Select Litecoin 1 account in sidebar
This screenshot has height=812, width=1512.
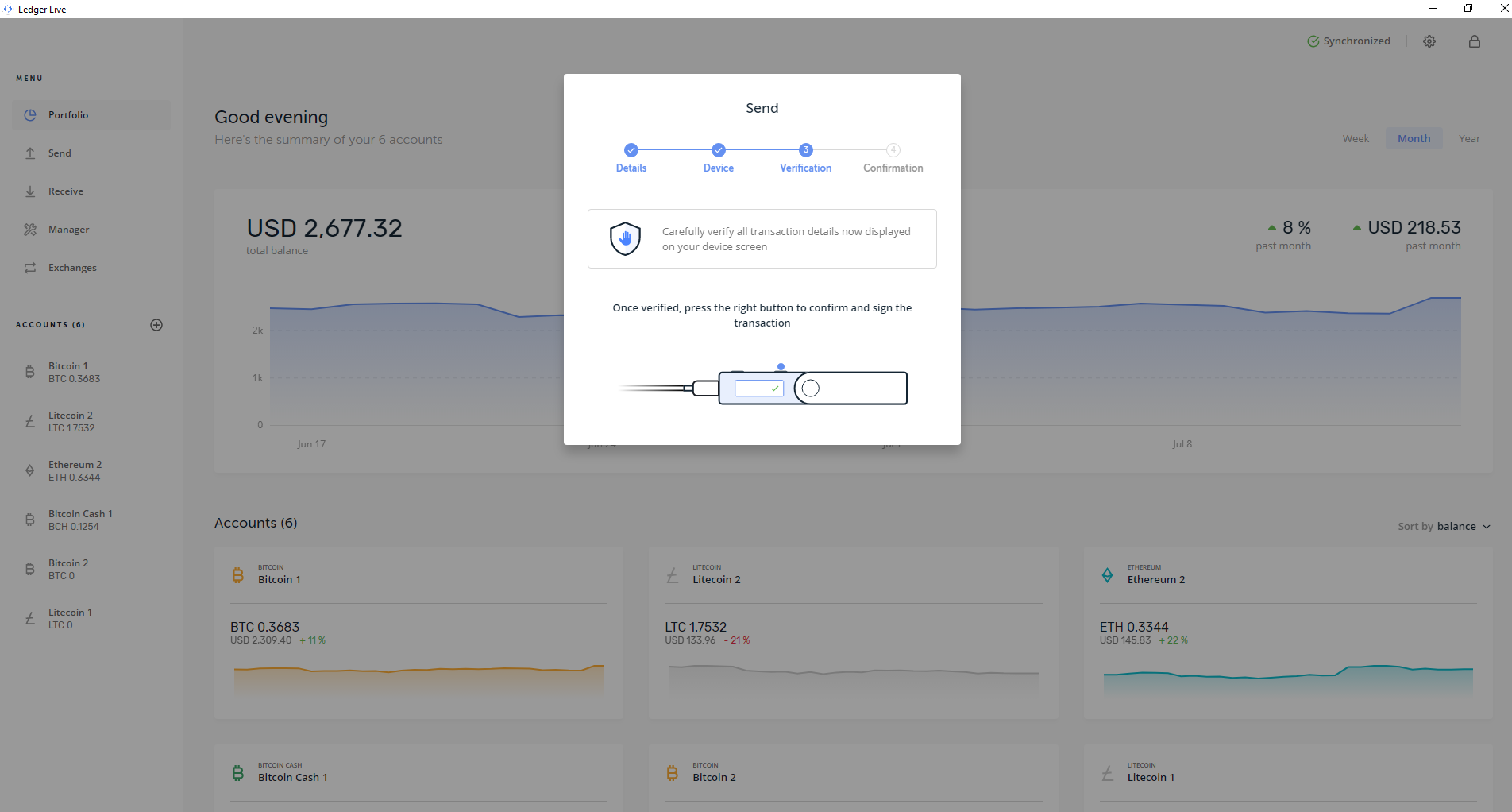point(91,619)
